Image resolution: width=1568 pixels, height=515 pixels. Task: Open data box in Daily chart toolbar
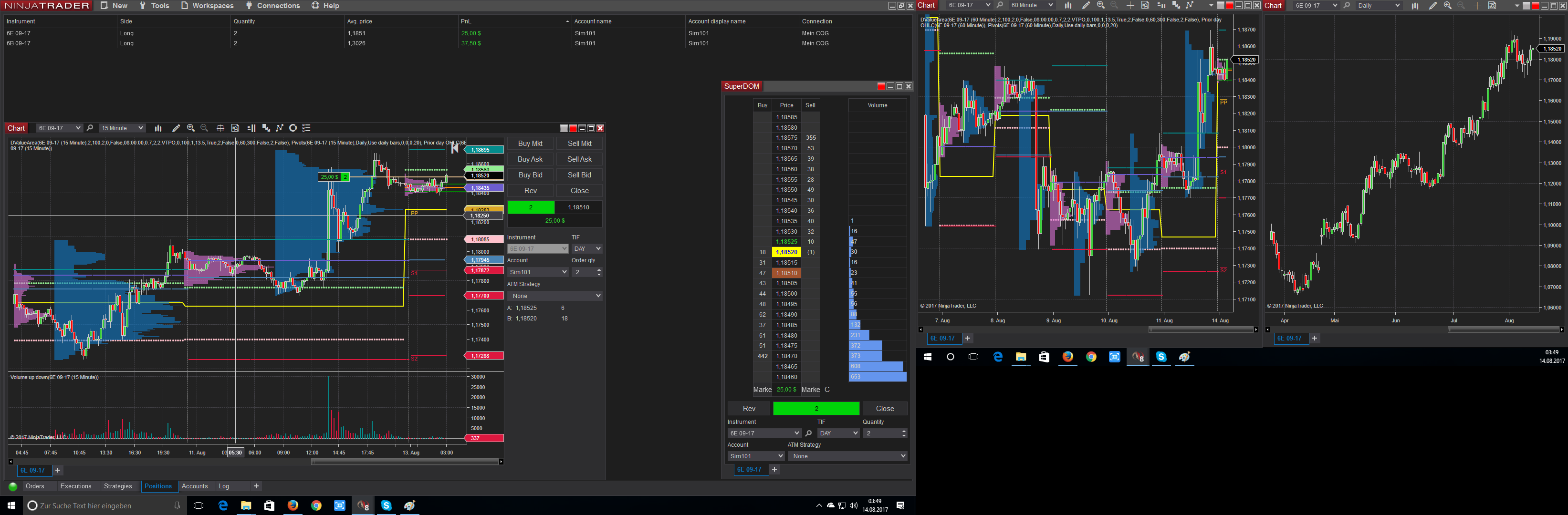tap(1492, 5)
